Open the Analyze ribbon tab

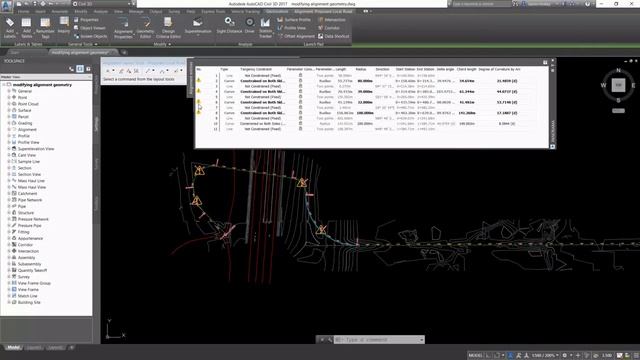(x=100, y=11)
